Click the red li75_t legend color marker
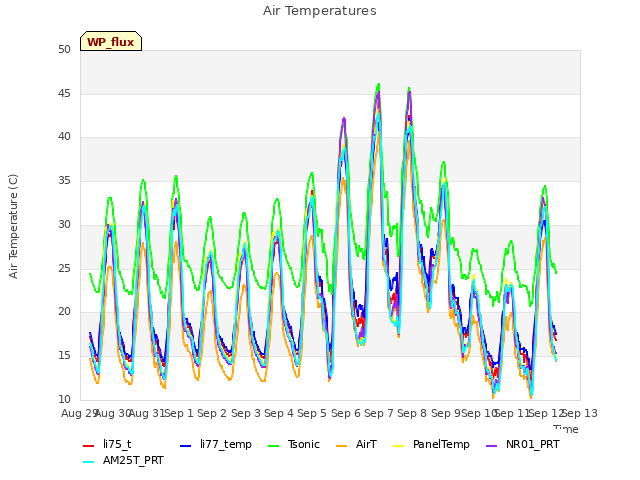Image resolution: width=640 pixels, height=480 pixels. (x=89, y=446)
